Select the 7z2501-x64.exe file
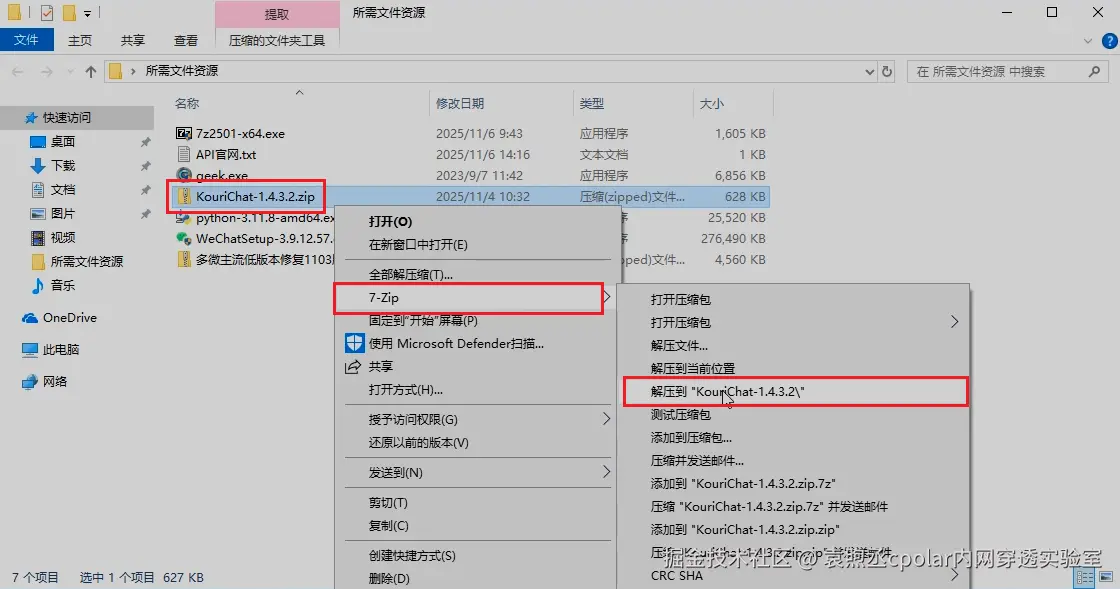The width and height of the screenshot is (1120, 589). pos(240,134)
